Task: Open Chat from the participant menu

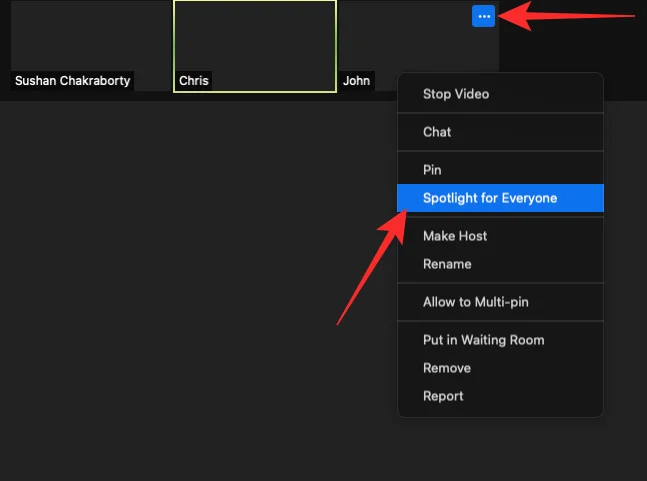Action: (x=437, y=132)
